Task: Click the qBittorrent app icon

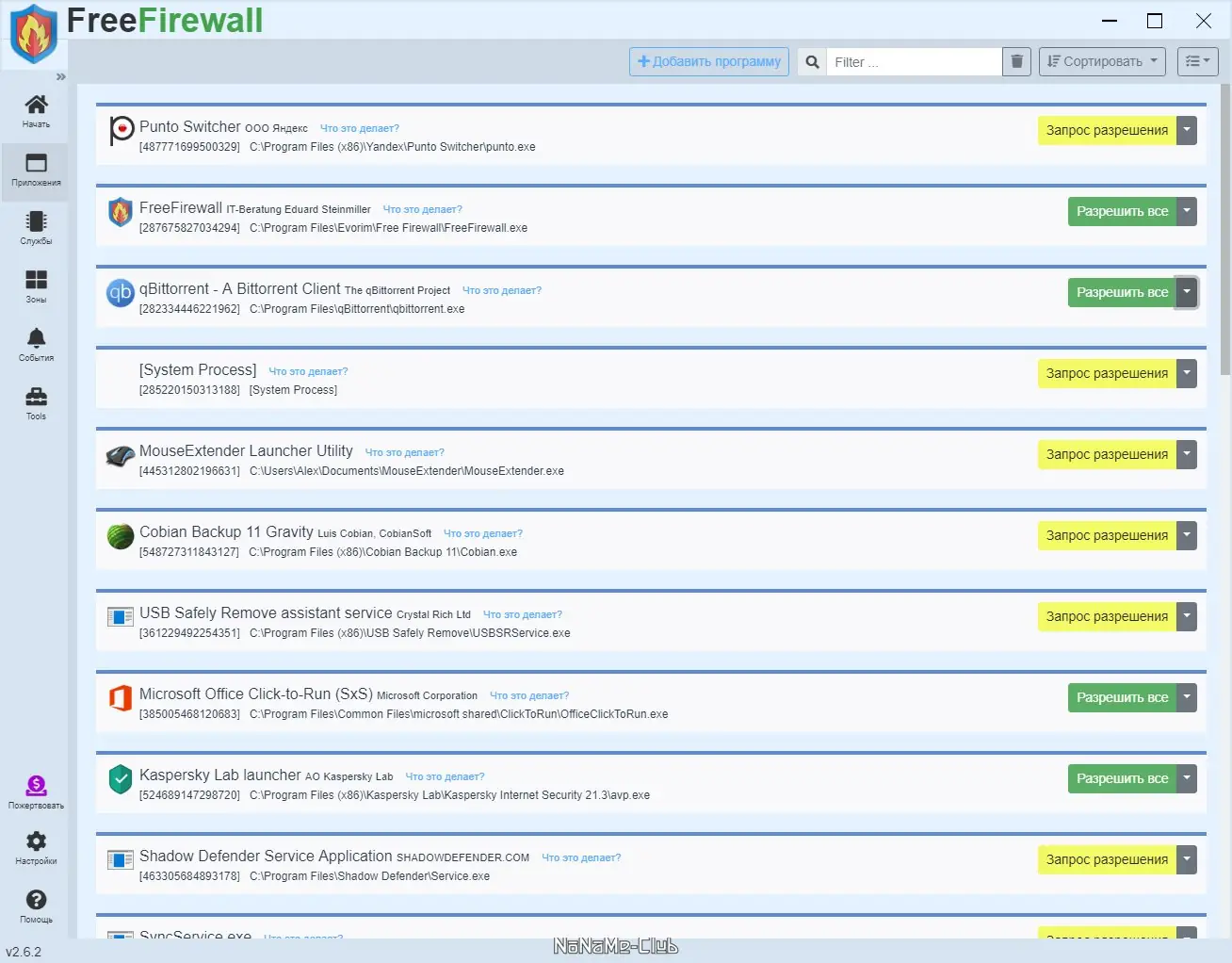Action: click(x=121, y=293)
